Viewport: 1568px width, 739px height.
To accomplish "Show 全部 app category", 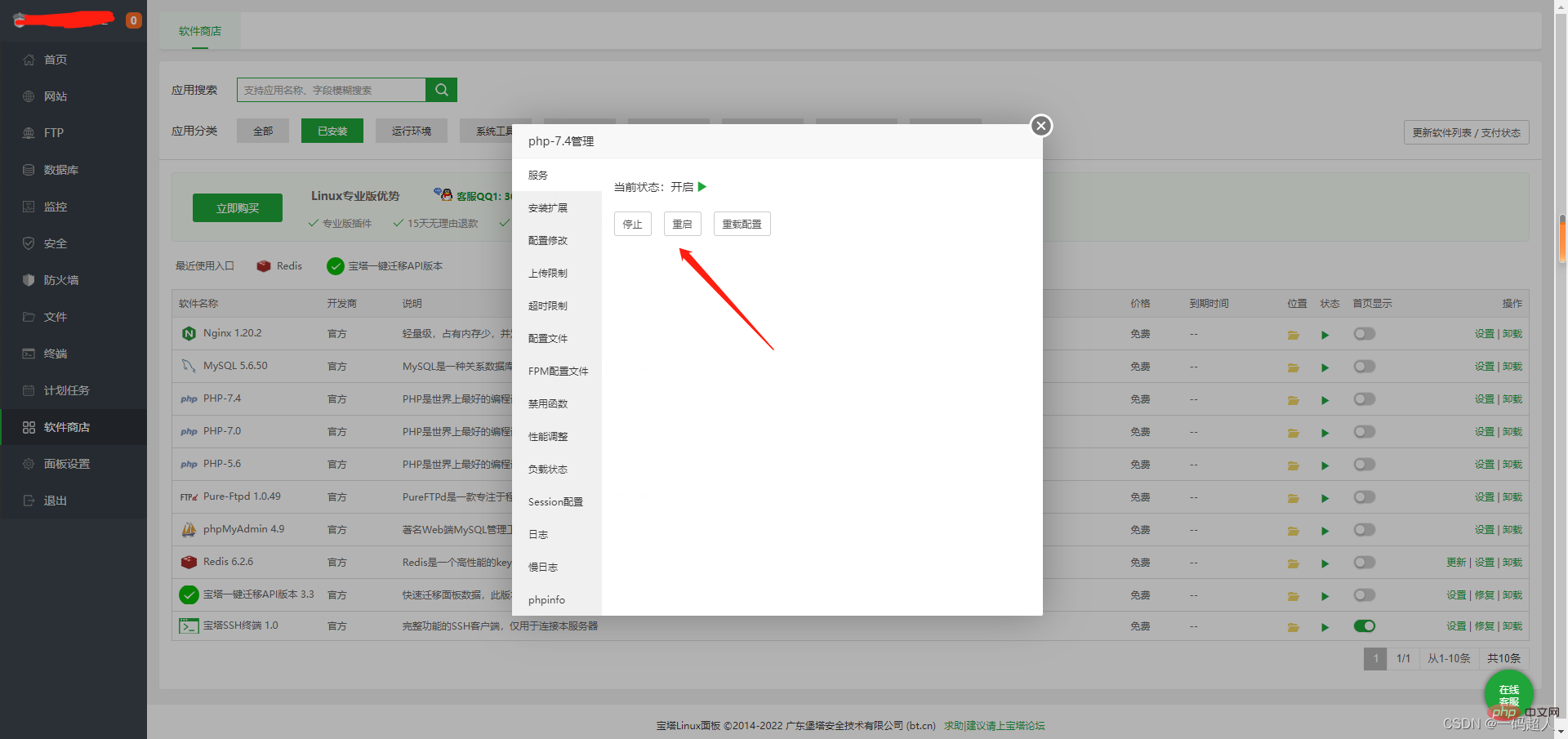I will click(x=263, y=131).
